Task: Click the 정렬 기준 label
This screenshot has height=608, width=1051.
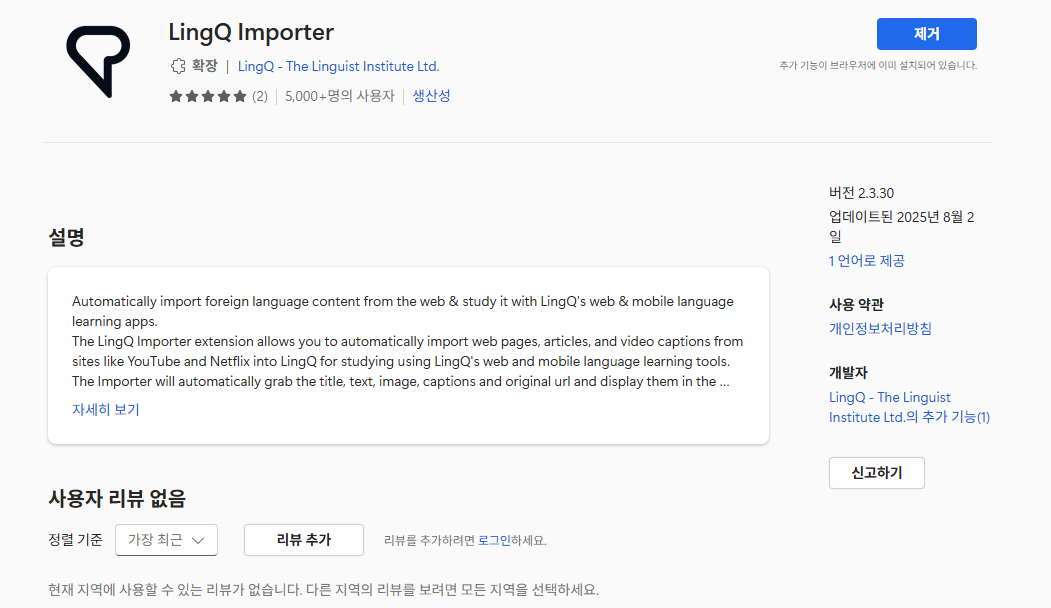Action: coord(75,540)
